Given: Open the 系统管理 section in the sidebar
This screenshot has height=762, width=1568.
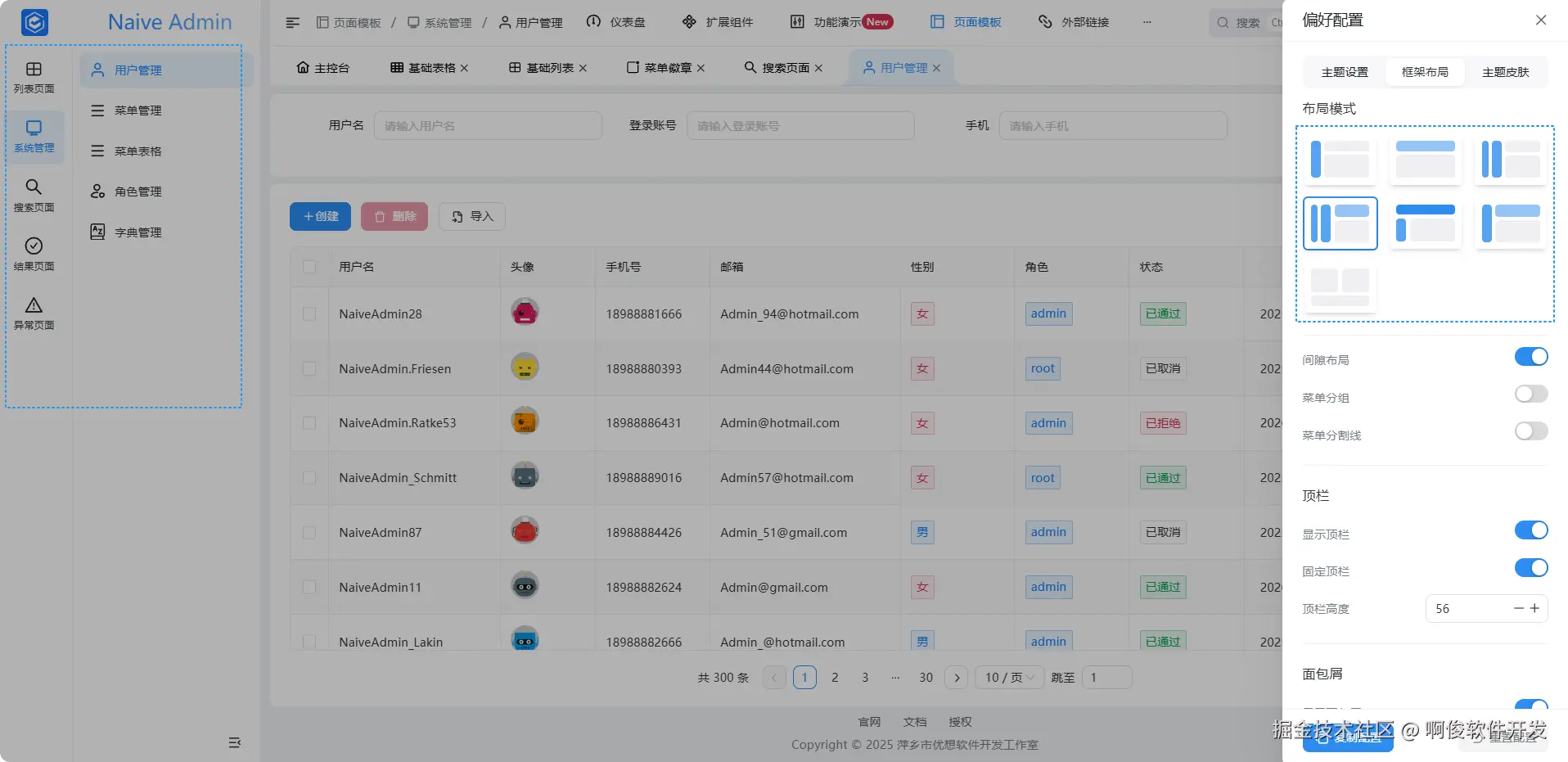Looking at the screenshot, I should 34,137.
